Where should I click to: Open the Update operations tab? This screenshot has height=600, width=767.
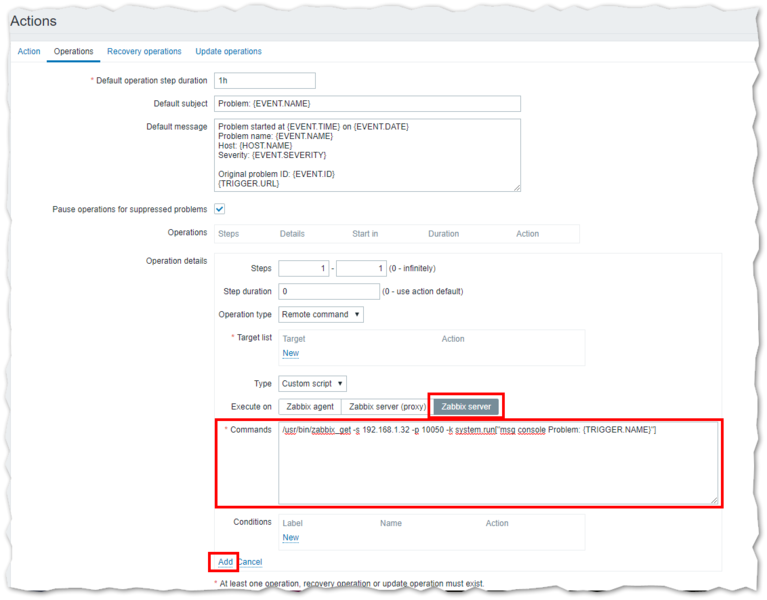228,51
